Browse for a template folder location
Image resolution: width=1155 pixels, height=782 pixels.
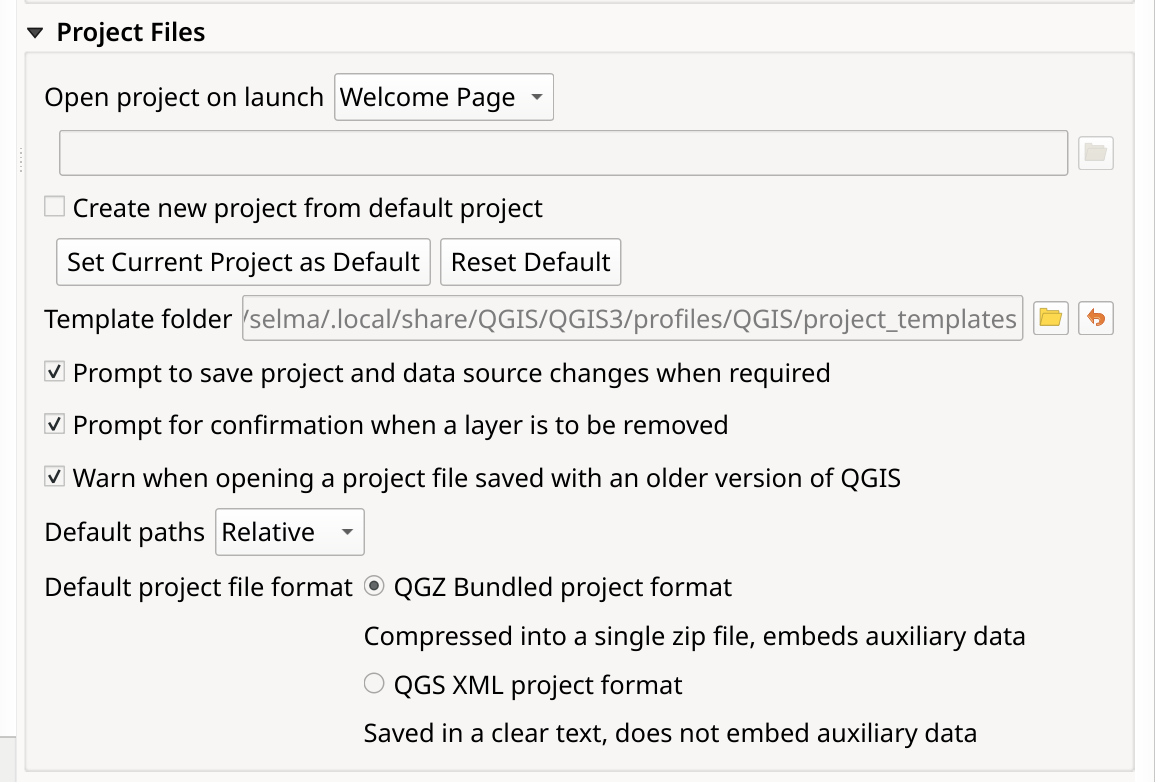(x=1051, y=318)
